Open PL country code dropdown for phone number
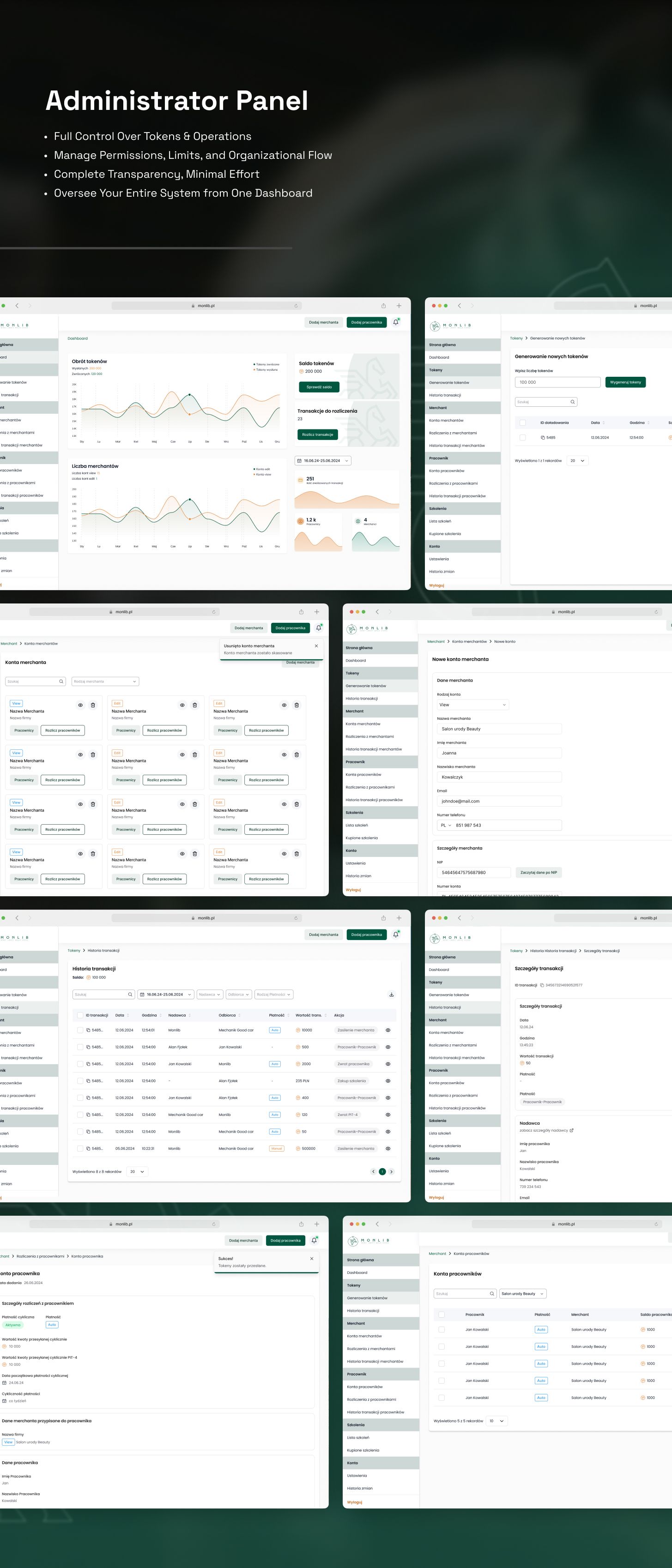This screenshot has width=672, height=1568. pyautogui.click(x=446, y=826)
